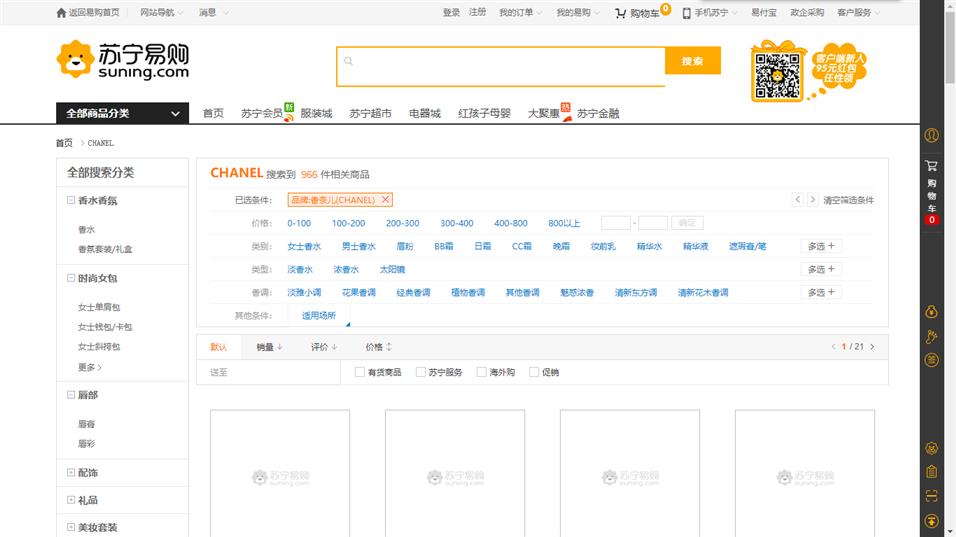
Task: Sort results by 销量
Action: coord(269,347)
